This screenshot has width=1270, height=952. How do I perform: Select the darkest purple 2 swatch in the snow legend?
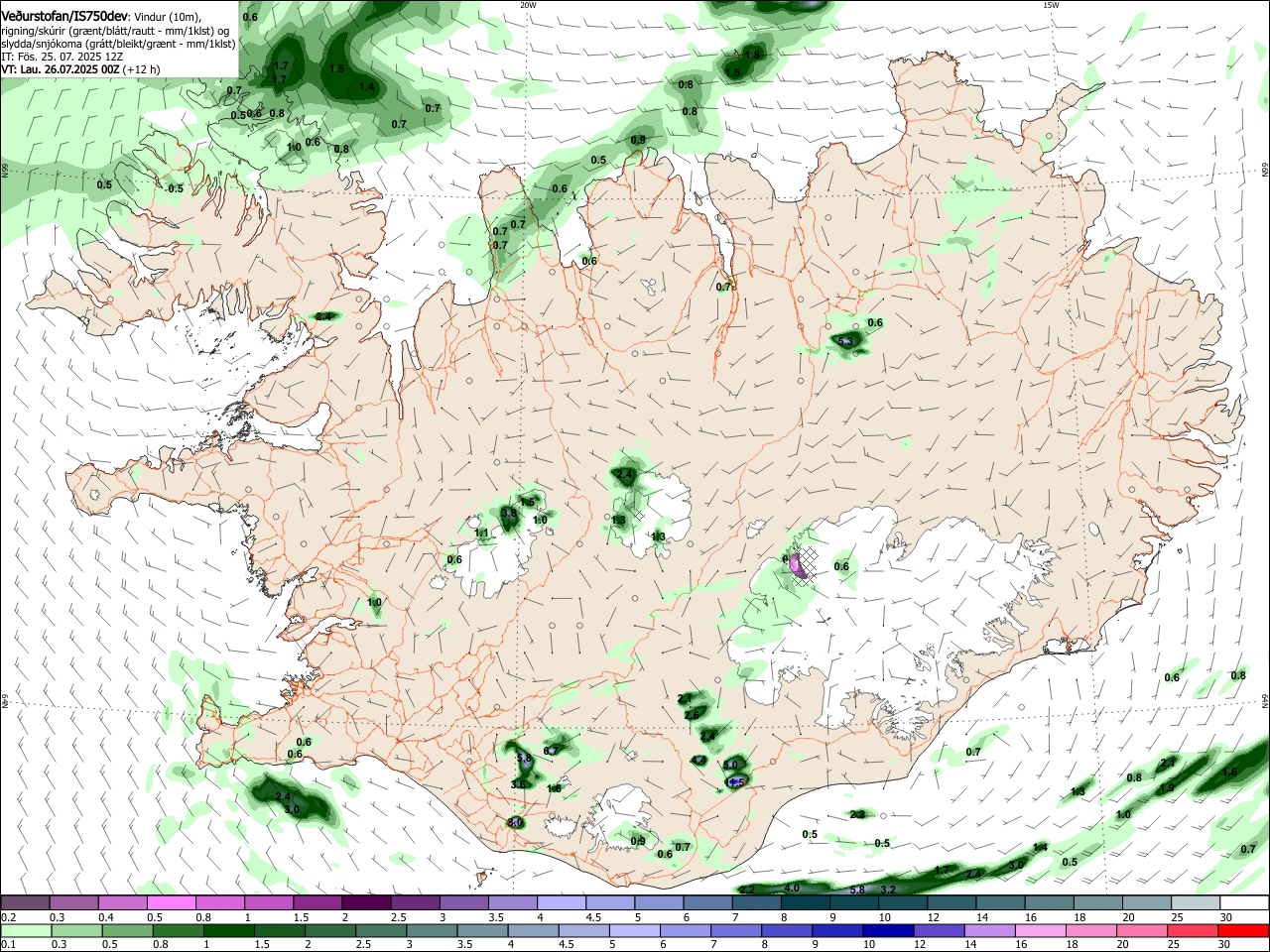tap(365, 902)
